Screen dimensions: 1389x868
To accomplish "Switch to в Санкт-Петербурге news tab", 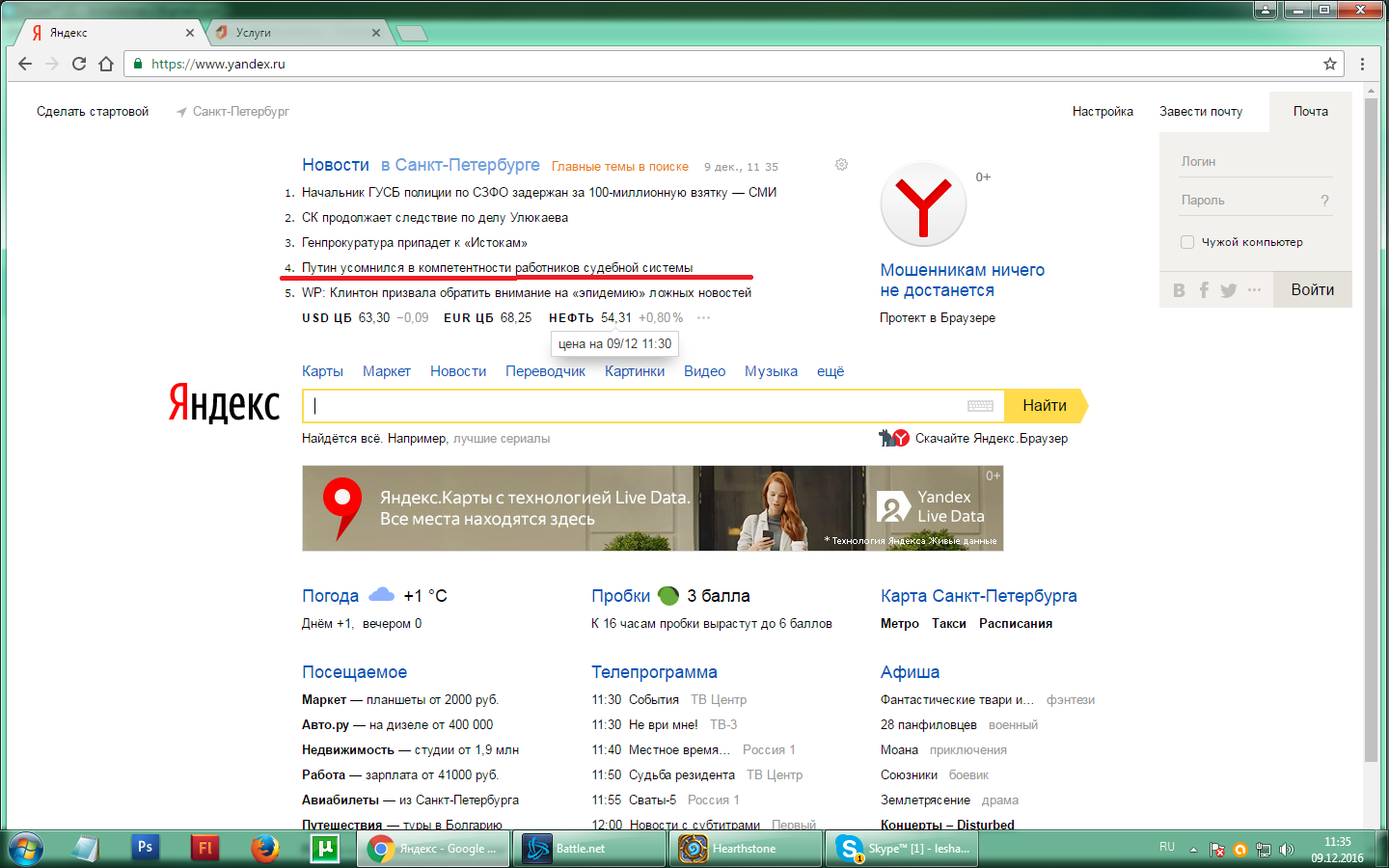I will (460, 165).
